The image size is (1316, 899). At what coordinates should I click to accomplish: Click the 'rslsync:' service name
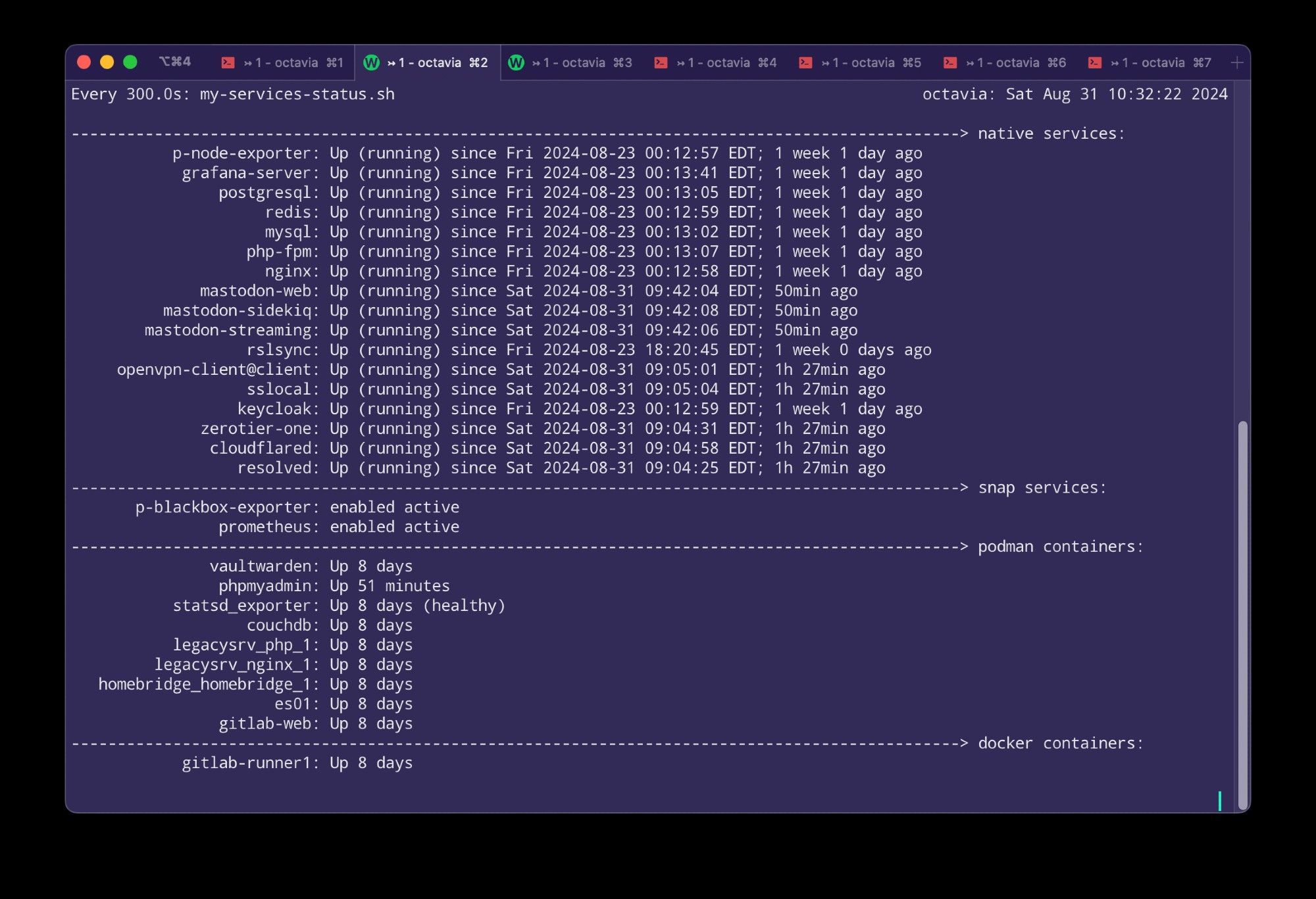(x=283, y=350)
